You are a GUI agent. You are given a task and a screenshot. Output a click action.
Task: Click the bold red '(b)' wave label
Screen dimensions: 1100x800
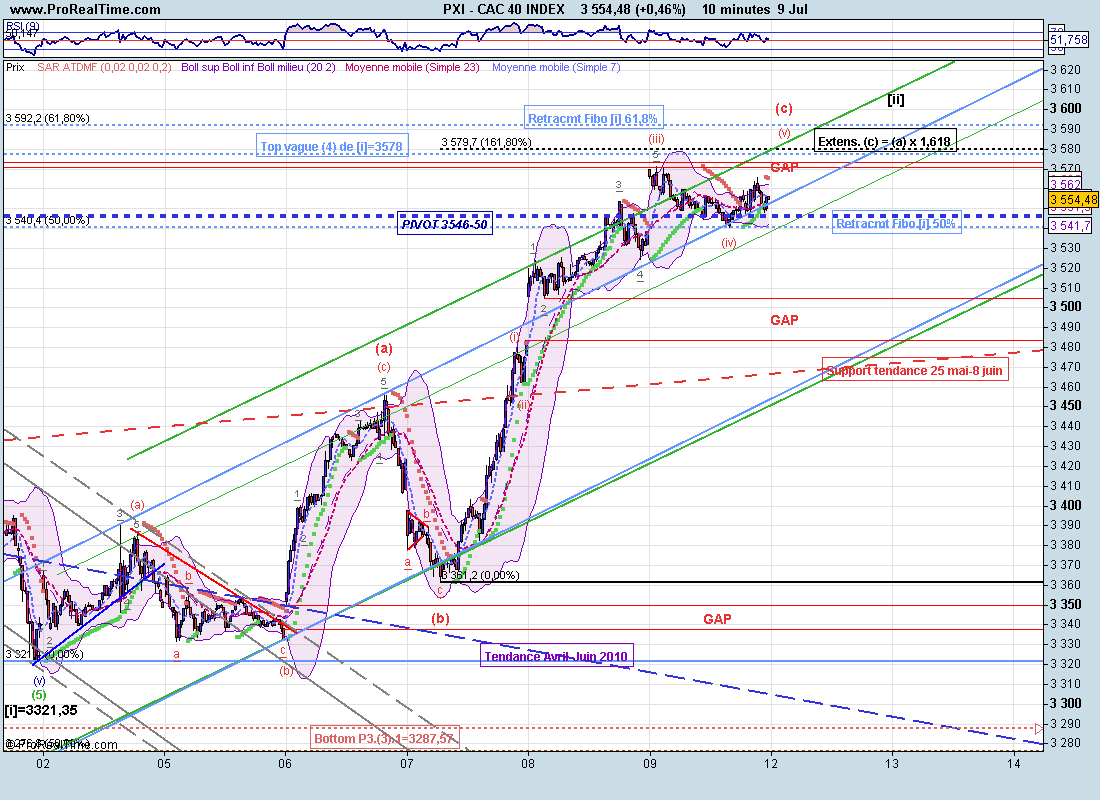440,618
